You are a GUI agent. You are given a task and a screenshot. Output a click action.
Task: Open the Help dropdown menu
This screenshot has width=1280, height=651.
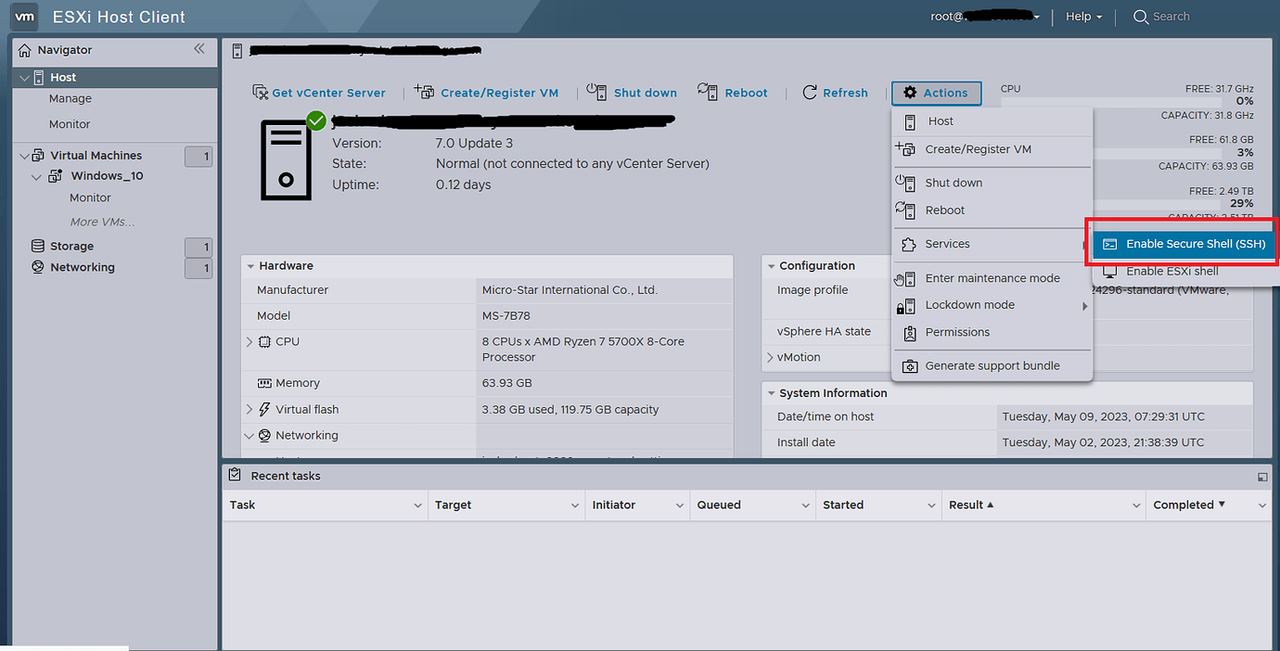[x=1084, y=17]
